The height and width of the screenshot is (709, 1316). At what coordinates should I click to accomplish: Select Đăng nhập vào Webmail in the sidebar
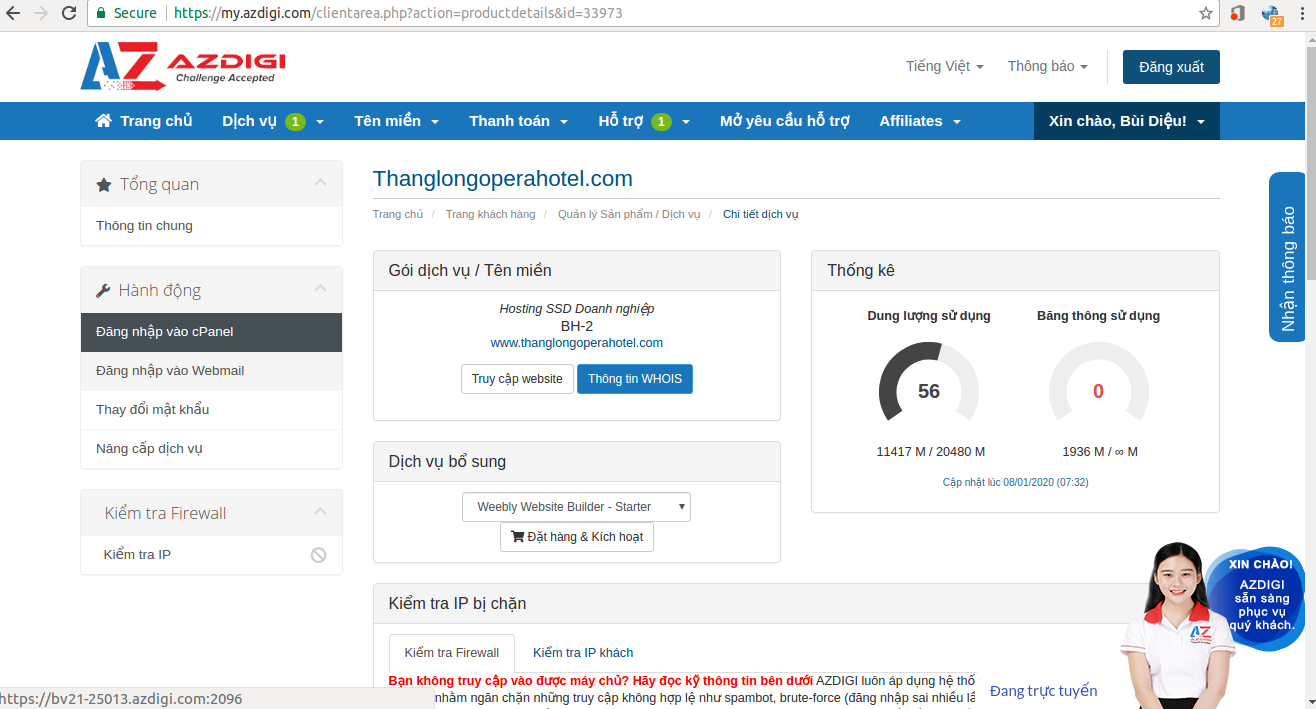pyautogui.click(x=211, y=371)
